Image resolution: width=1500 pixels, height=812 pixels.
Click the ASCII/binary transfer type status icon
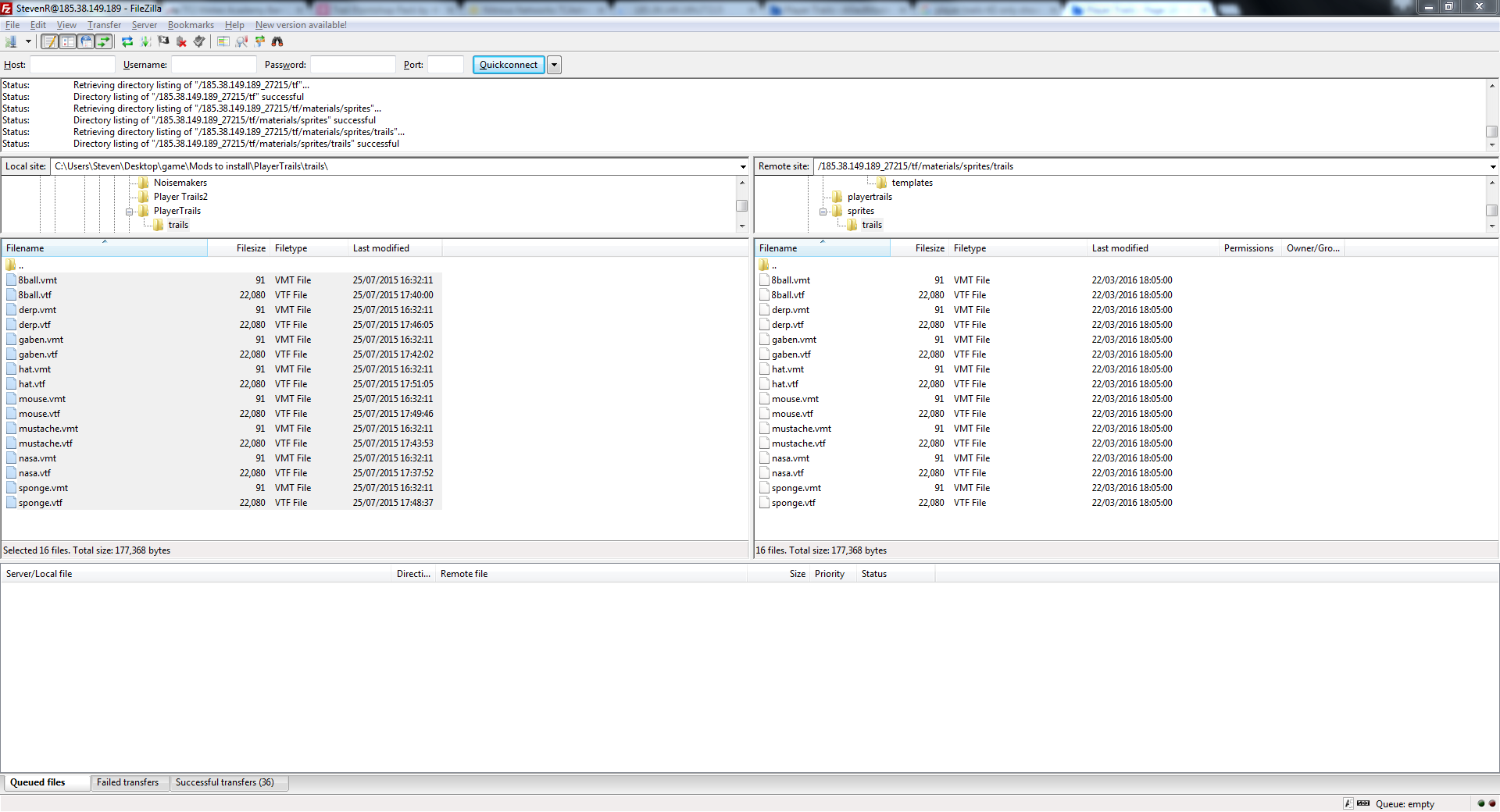(x=1348, y=803)
